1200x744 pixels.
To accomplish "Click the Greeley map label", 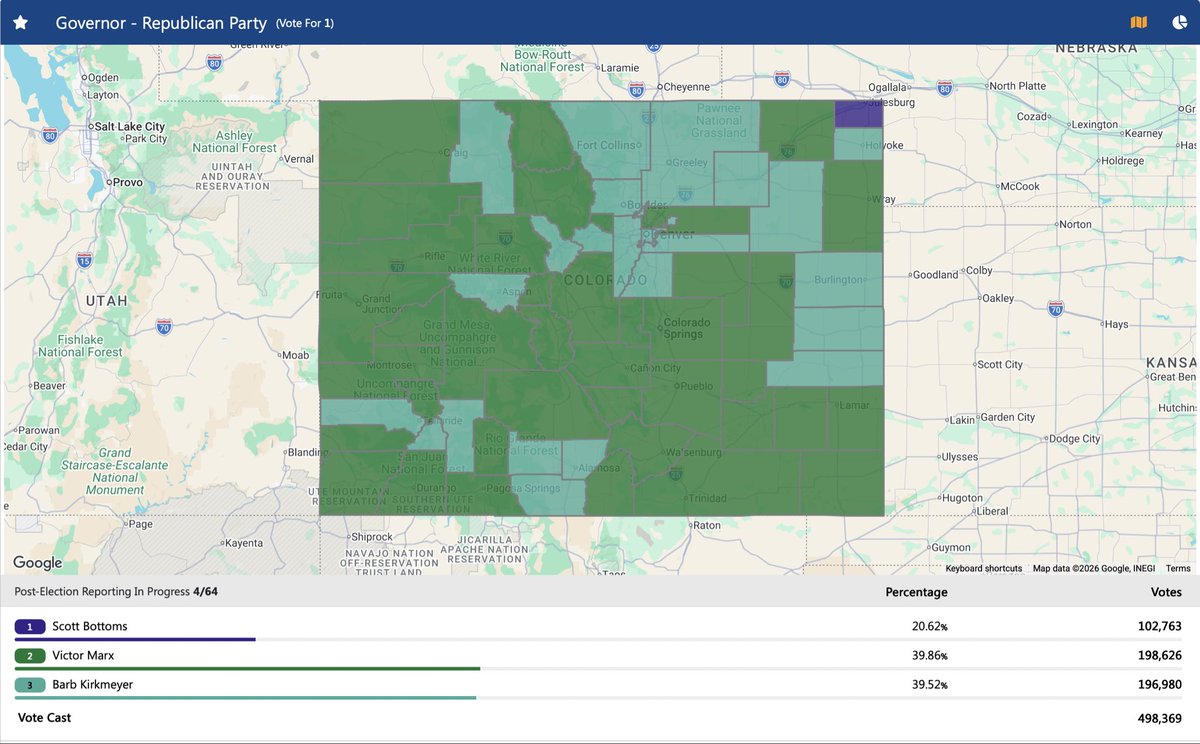I will coord(691,163).
